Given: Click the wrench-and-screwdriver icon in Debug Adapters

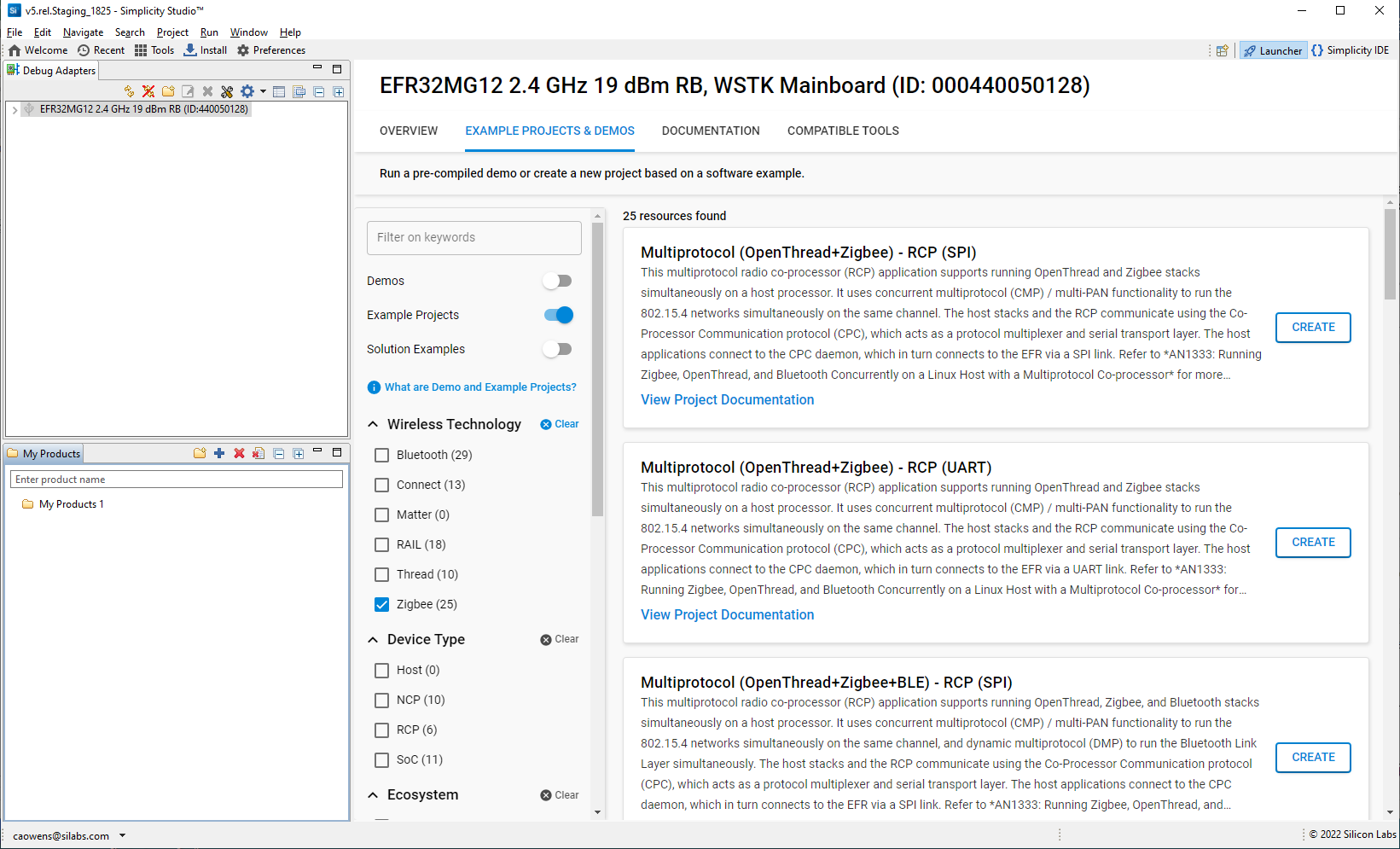Looking at the screenshot, I should pos(227,91).
